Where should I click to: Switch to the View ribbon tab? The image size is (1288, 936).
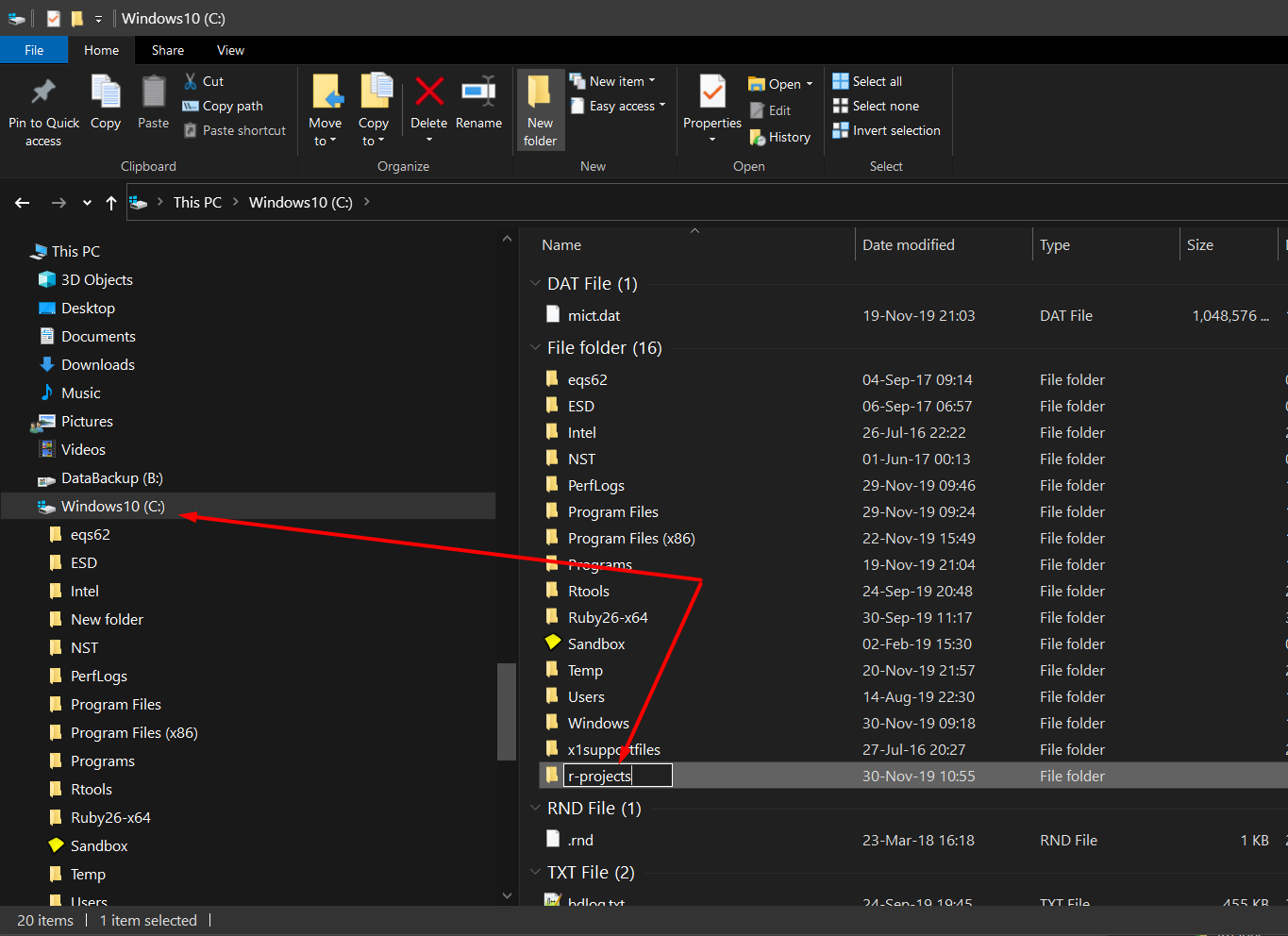(230, 50)
